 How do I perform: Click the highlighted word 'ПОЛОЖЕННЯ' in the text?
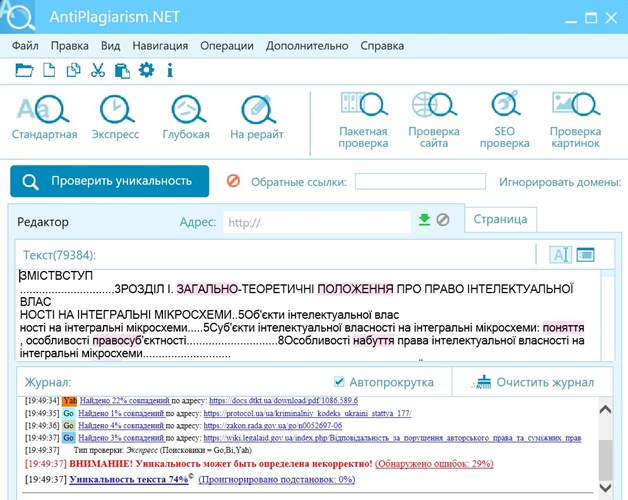[x=355, y=289]
